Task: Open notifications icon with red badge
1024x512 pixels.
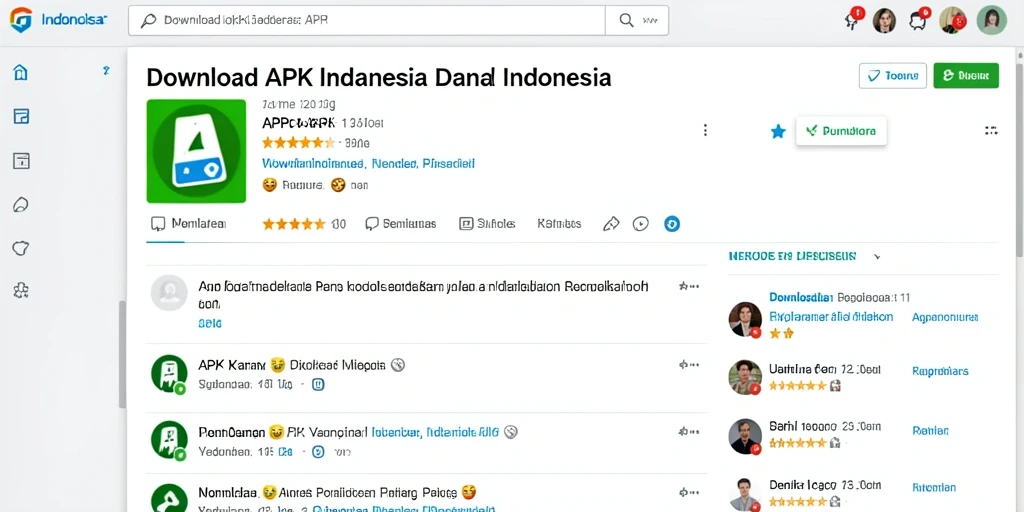Action: [852, 18]
